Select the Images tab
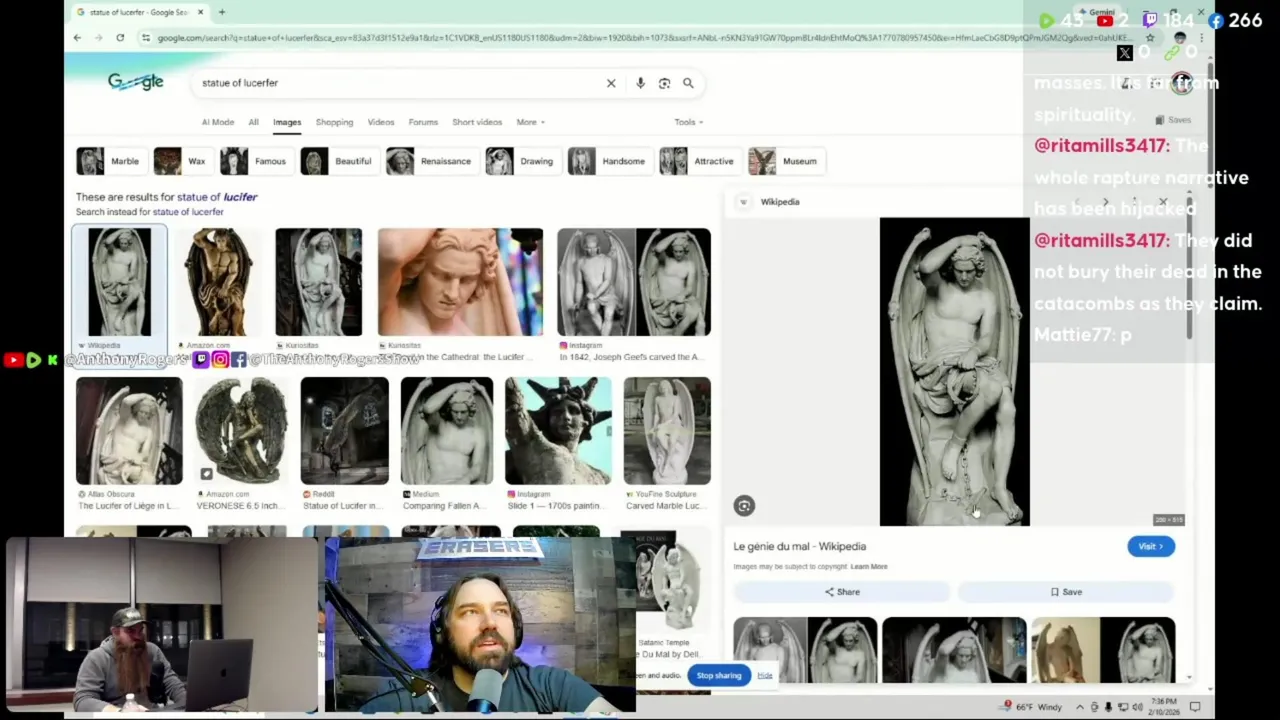Image resolution: width=1280 pixels, height=720 pixels. [x=287, y=122]
